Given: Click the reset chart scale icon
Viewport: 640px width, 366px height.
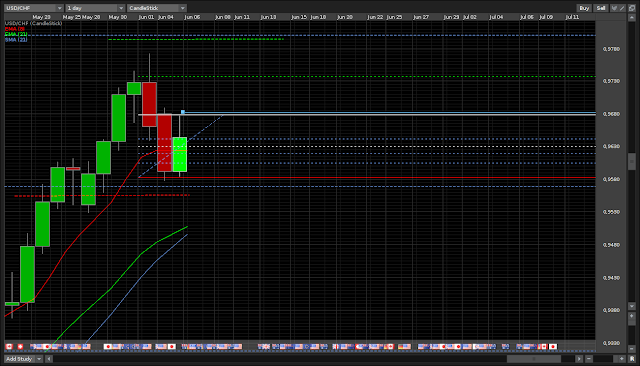Looking at the screenshot, I should pos(632,359).
